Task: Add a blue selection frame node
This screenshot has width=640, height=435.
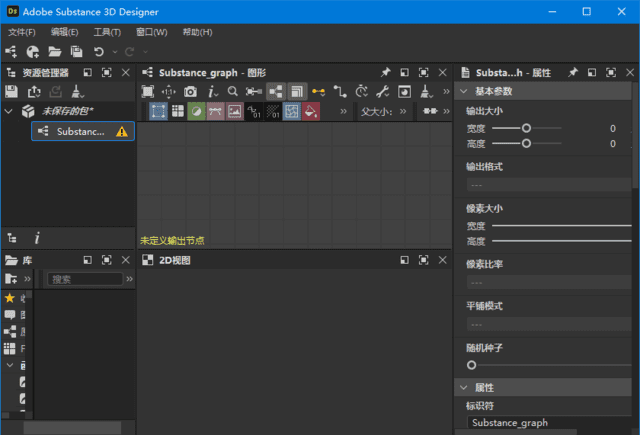Action: pyautogui.click(x=158, y=111)
